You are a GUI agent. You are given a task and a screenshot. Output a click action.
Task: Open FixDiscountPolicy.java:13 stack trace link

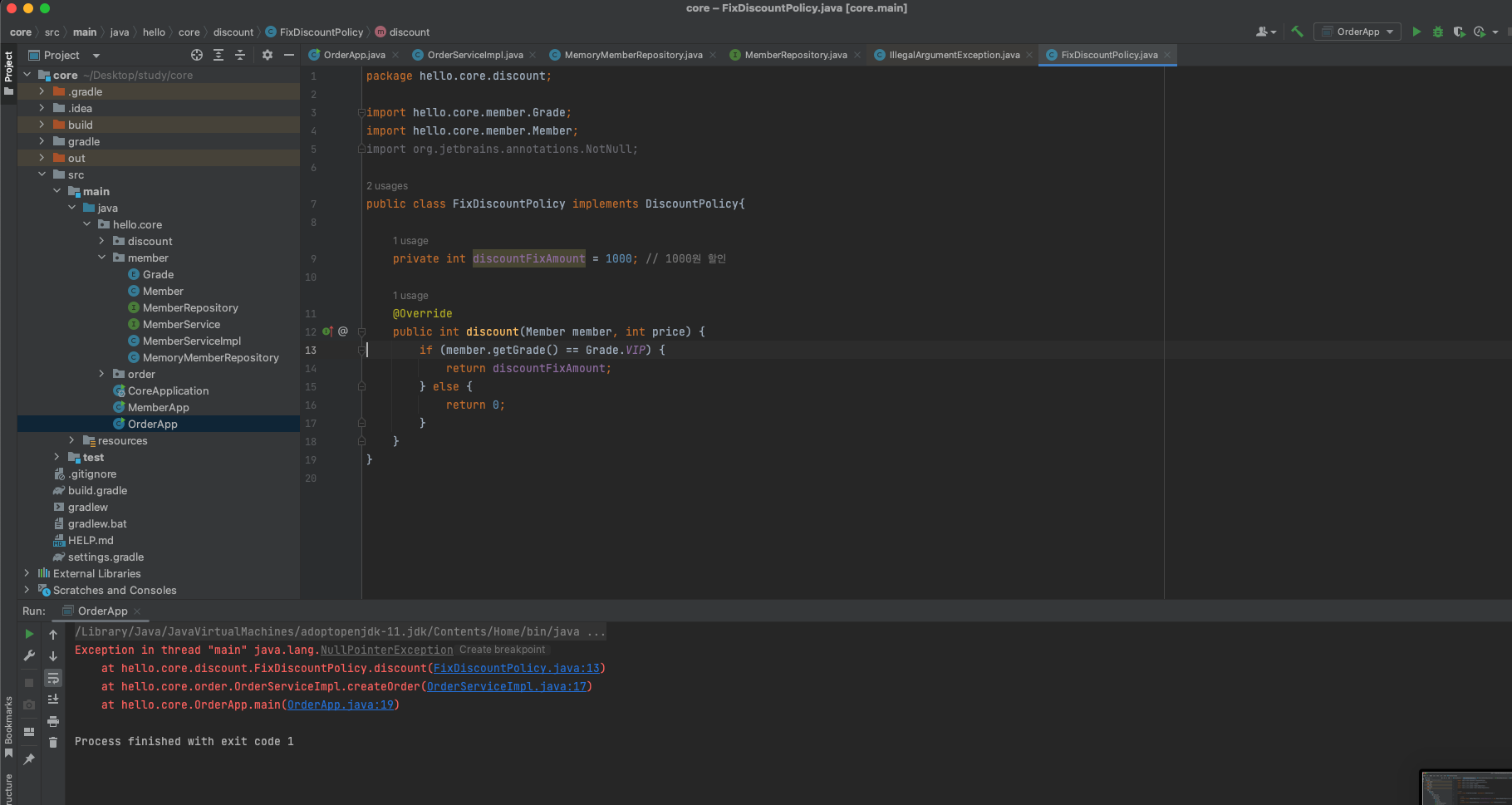coord(517,668)
